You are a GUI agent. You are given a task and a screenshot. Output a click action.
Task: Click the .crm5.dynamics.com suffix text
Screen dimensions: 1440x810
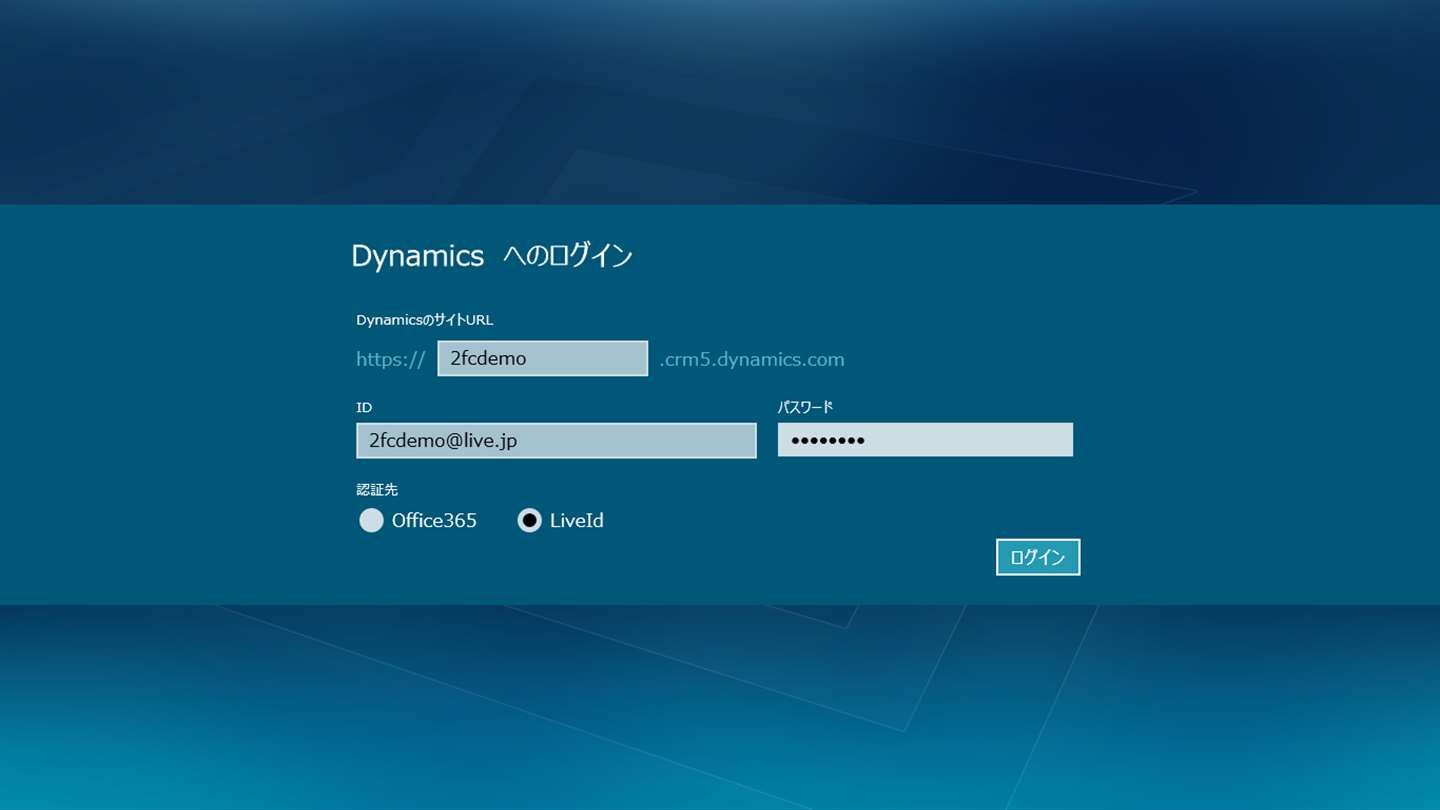pyautogui.click(x=752, y=359)
